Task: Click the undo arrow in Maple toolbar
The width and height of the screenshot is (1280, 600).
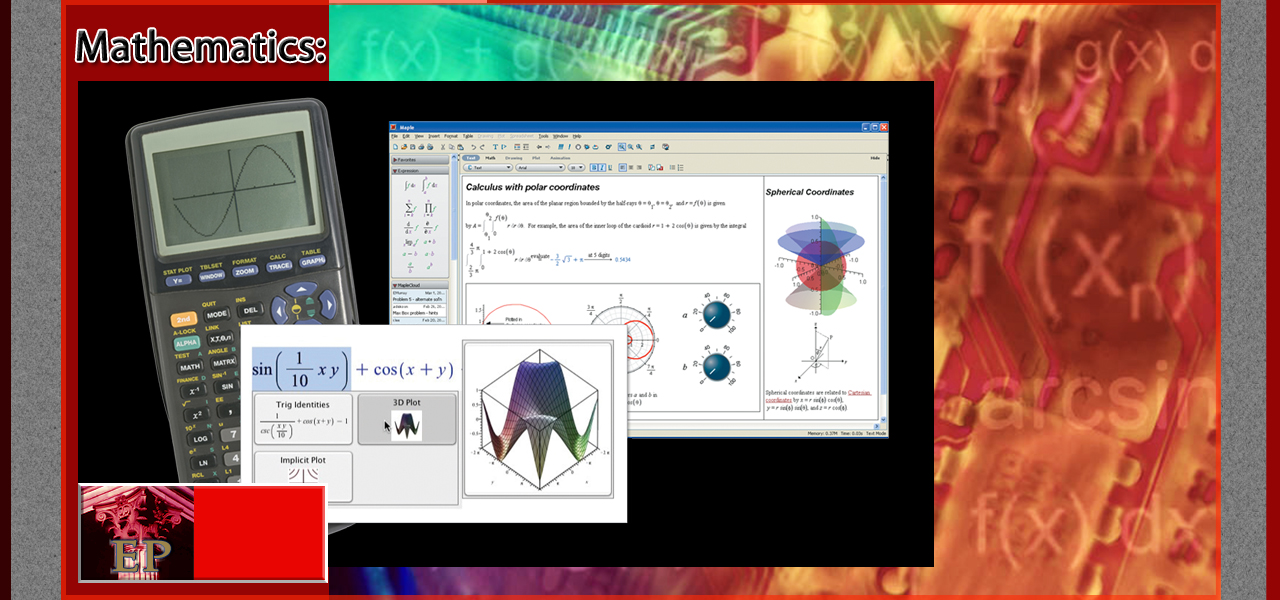Action: coord(474,146)
